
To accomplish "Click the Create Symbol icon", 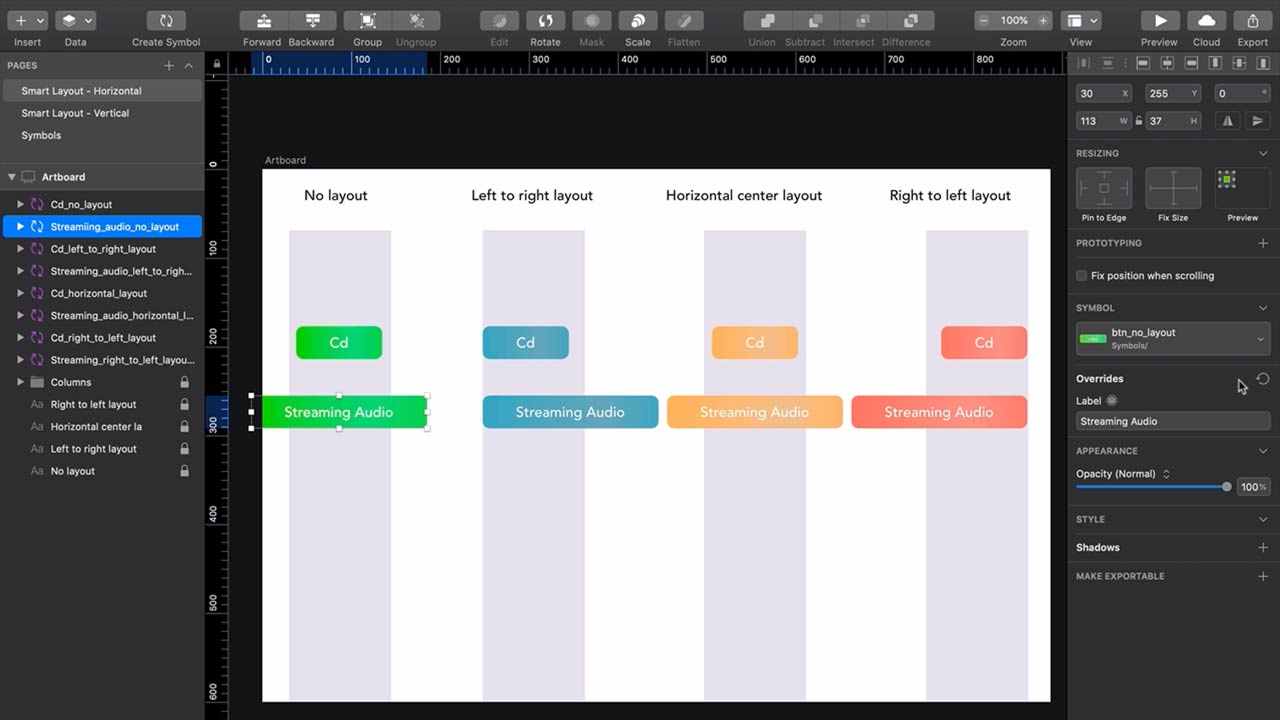I will [165, 20].
